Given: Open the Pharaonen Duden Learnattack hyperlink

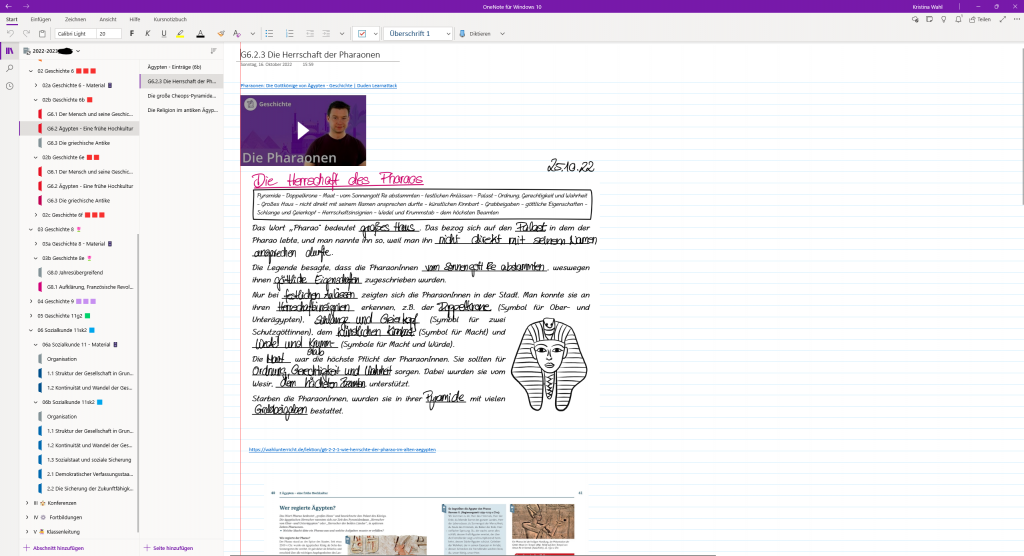Looking at the screenshot, I should (x=318, y=86).
